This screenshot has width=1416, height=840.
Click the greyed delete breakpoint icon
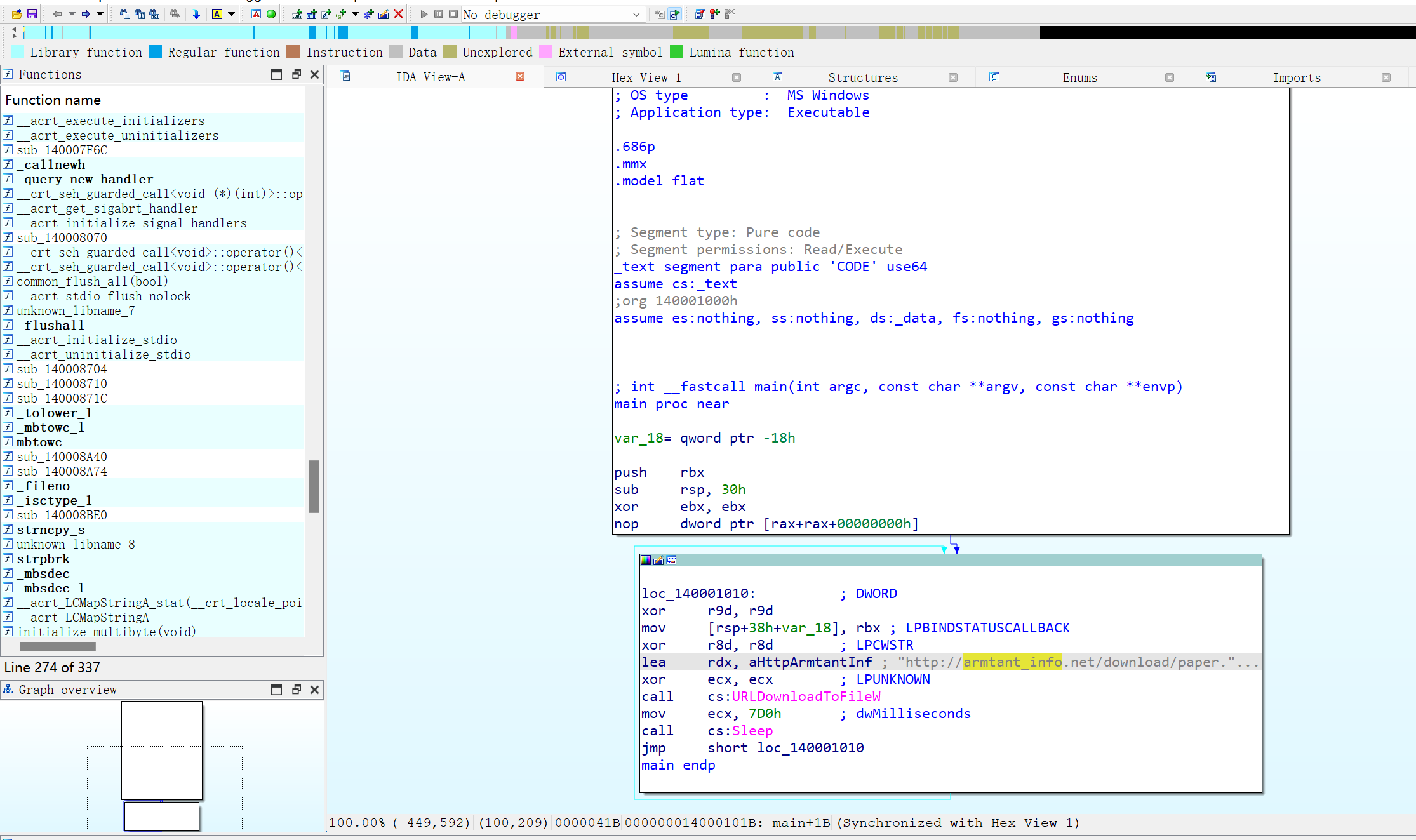click(x=730, y=14)
